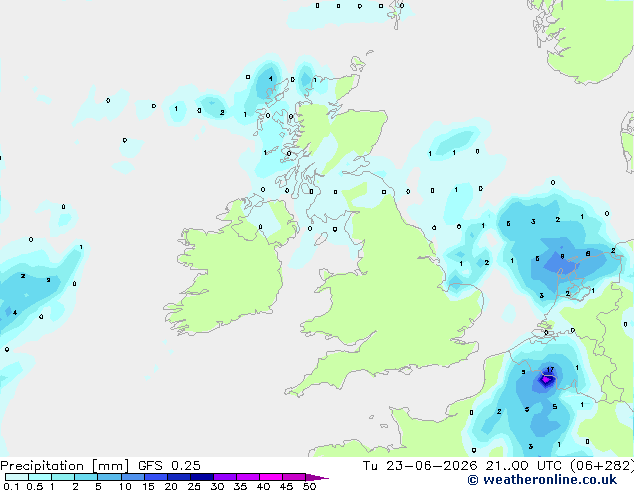Click the legend scale label '0.1'
The height and width of the screenshot is (490, 634).
click(11, 486)
